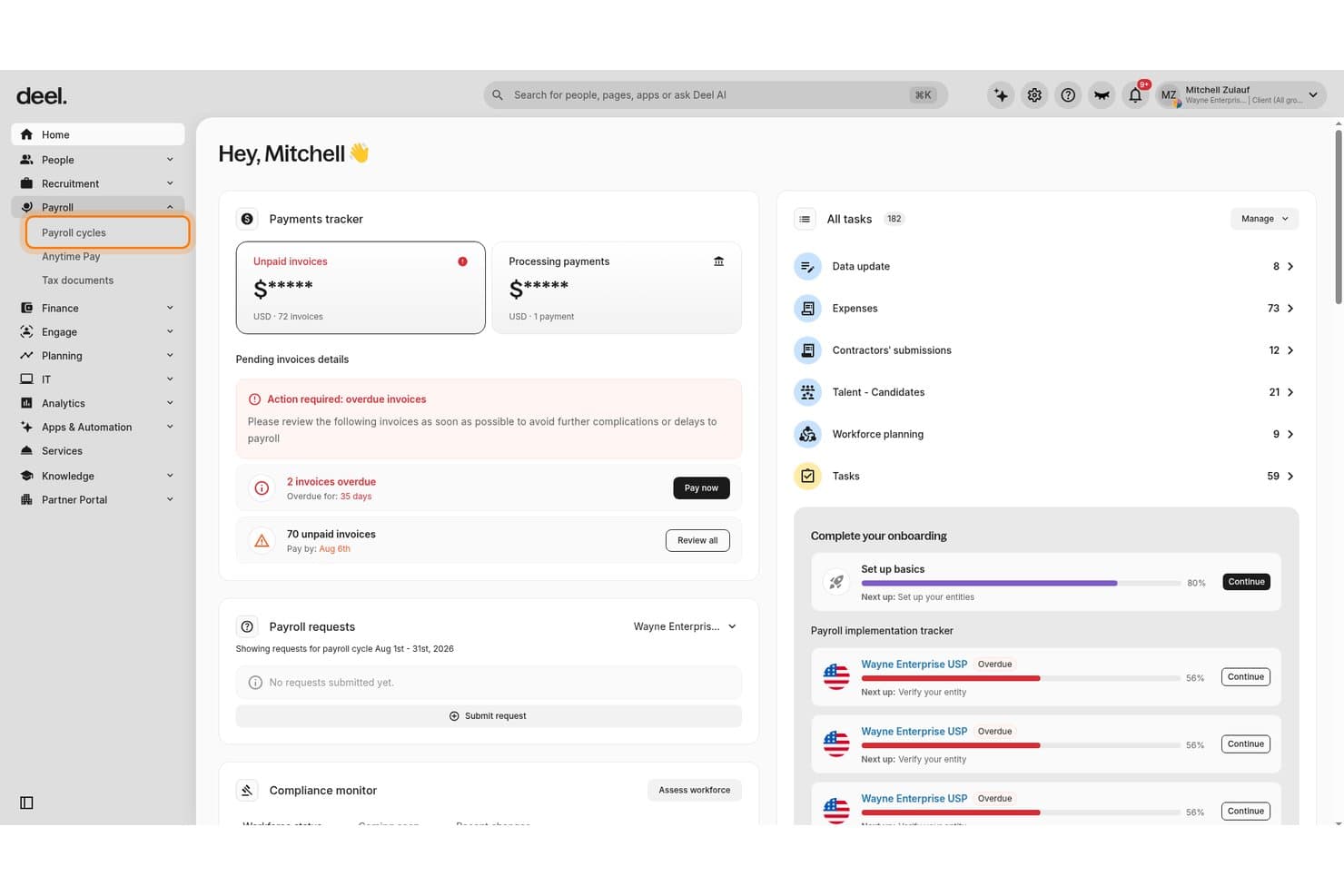Click the Expenses task icon
Viewport: 1344px width, 896px height.
(807, 309)
